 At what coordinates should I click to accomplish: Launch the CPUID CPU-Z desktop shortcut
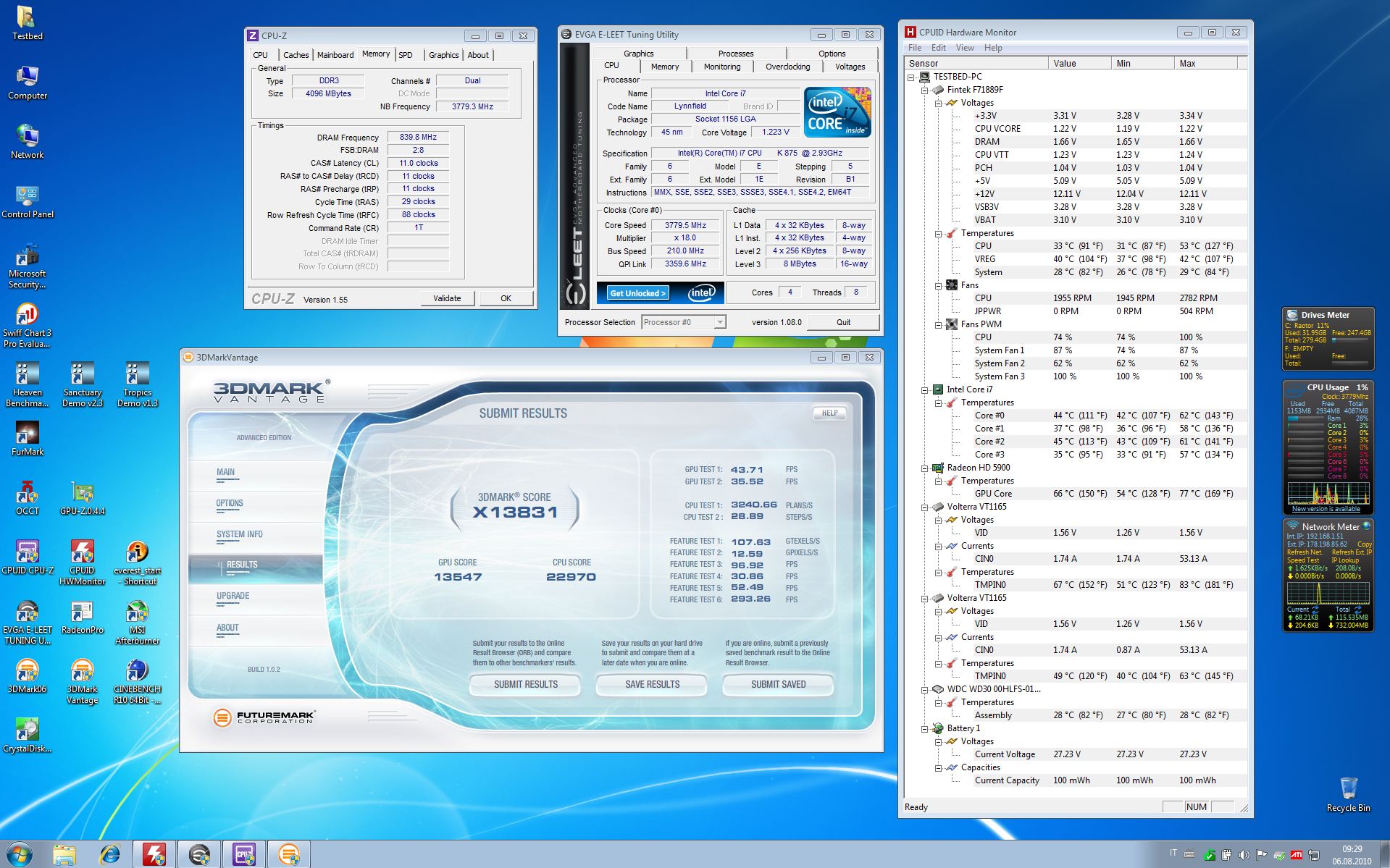27,557
